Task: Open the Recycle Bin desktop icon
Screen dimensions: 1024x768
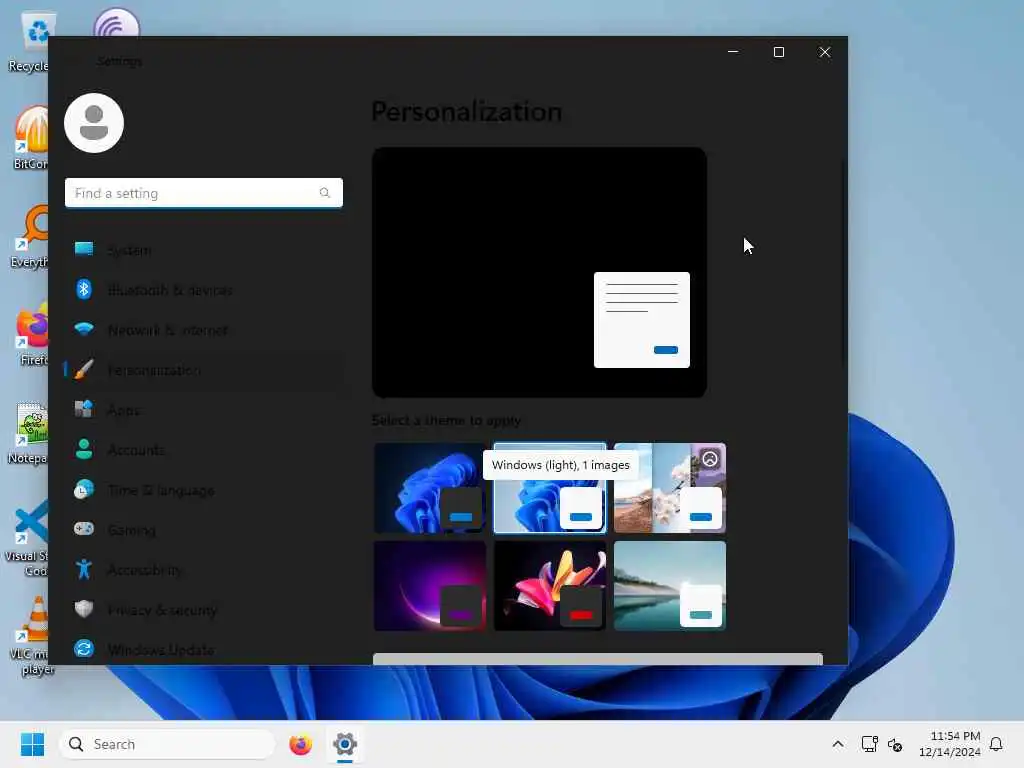Action: click(x=29, y=42)
